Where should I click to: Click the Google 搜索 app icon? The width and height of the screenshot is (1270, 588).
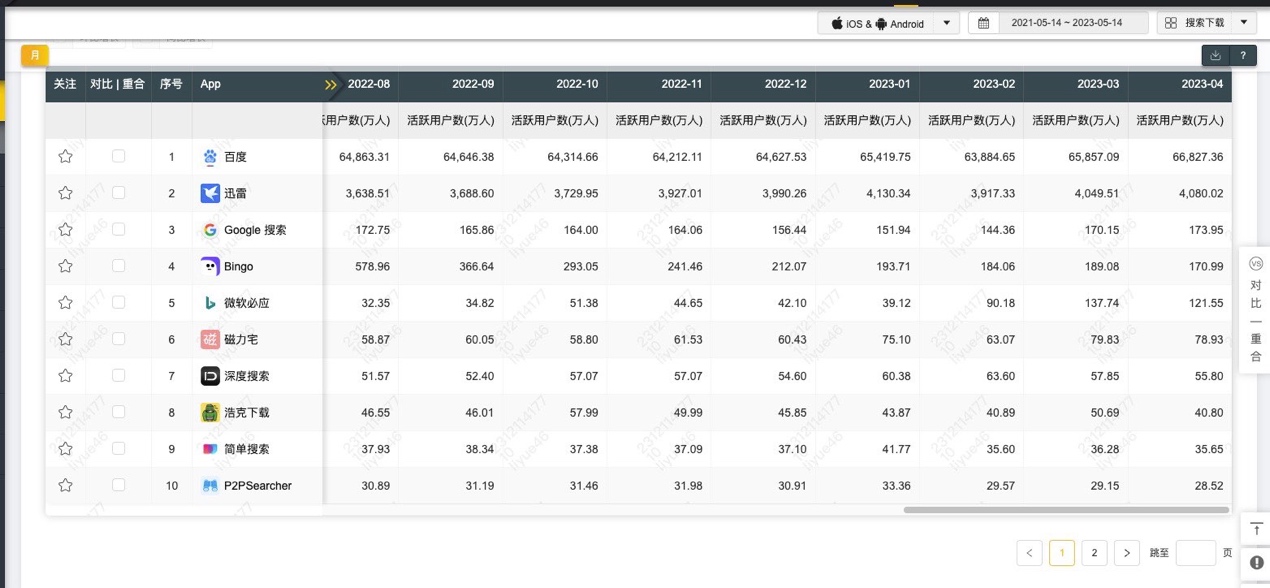(x=210, y=230)
